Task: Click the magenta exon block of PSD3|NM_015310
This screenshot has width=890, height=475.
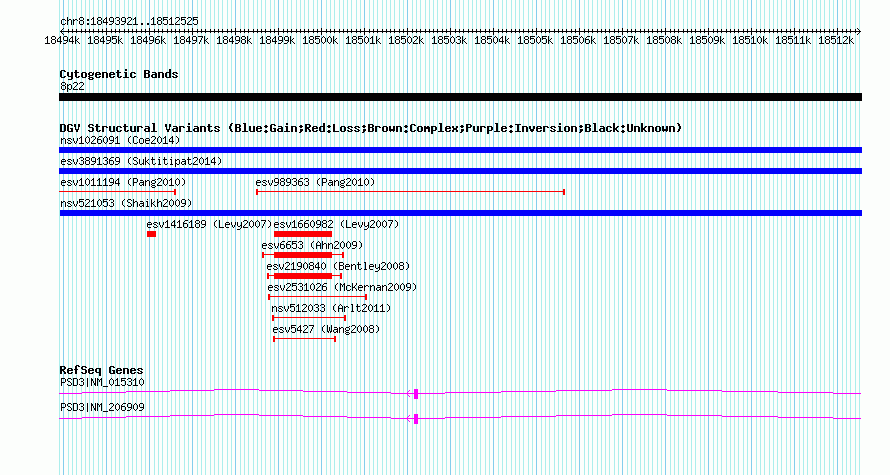Action: click(x=416, y=394)
